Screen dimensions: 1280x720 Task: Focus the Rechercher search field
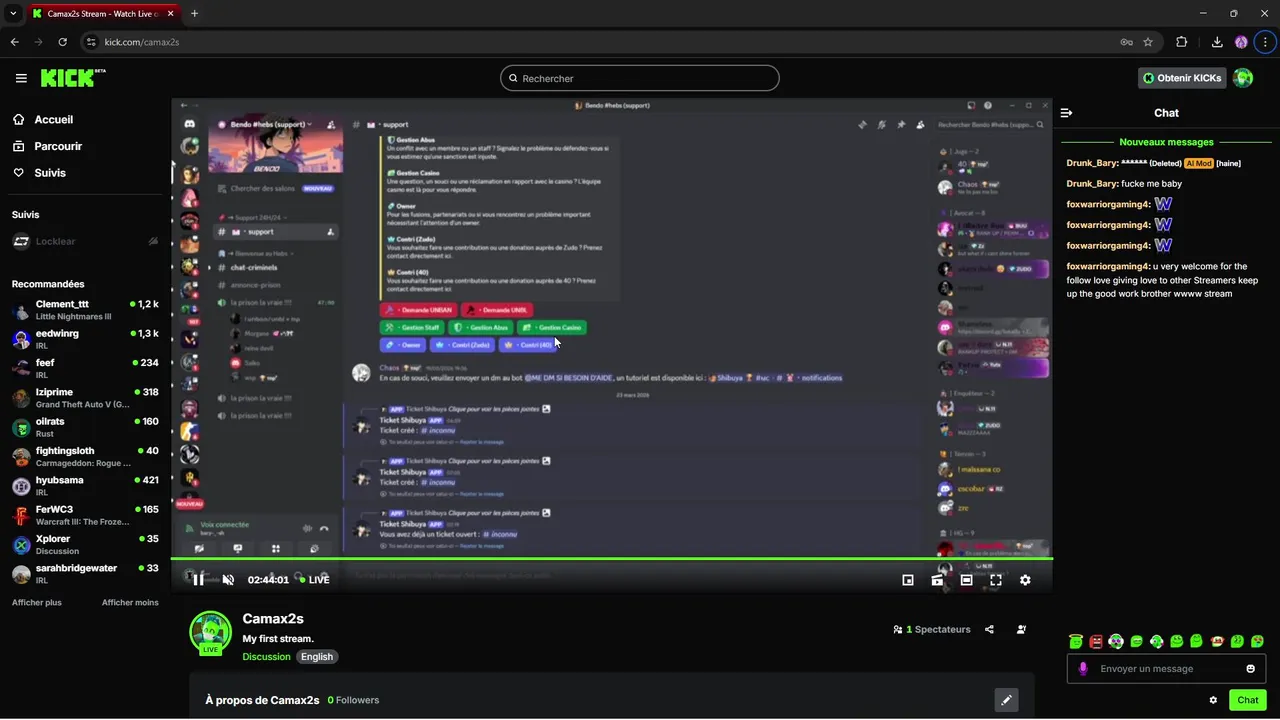(640, 78)
